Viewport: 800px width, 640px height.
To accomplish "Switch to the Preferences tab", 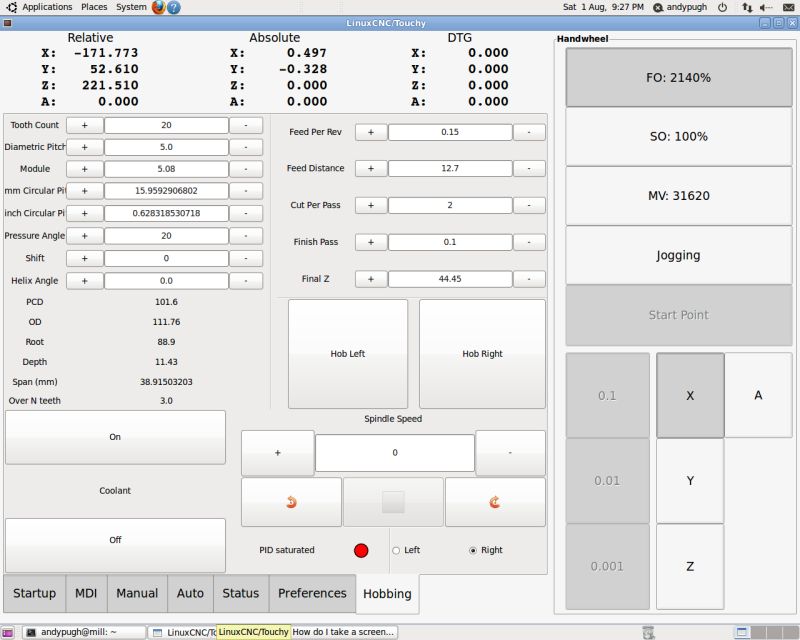I will (310, 593).
